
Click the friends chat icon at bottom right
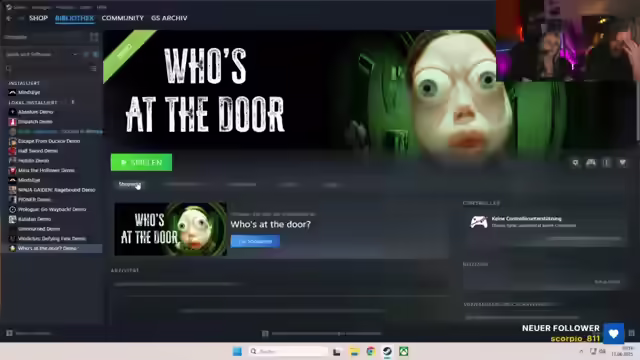(631, 333)
